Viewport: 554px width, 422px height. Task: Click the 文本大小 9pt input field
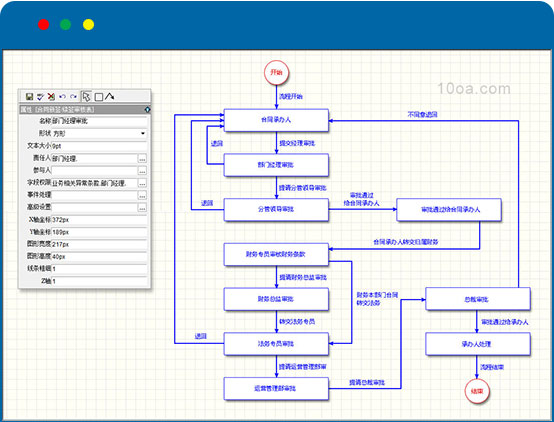pyautogui.click(x=99, y=146)
